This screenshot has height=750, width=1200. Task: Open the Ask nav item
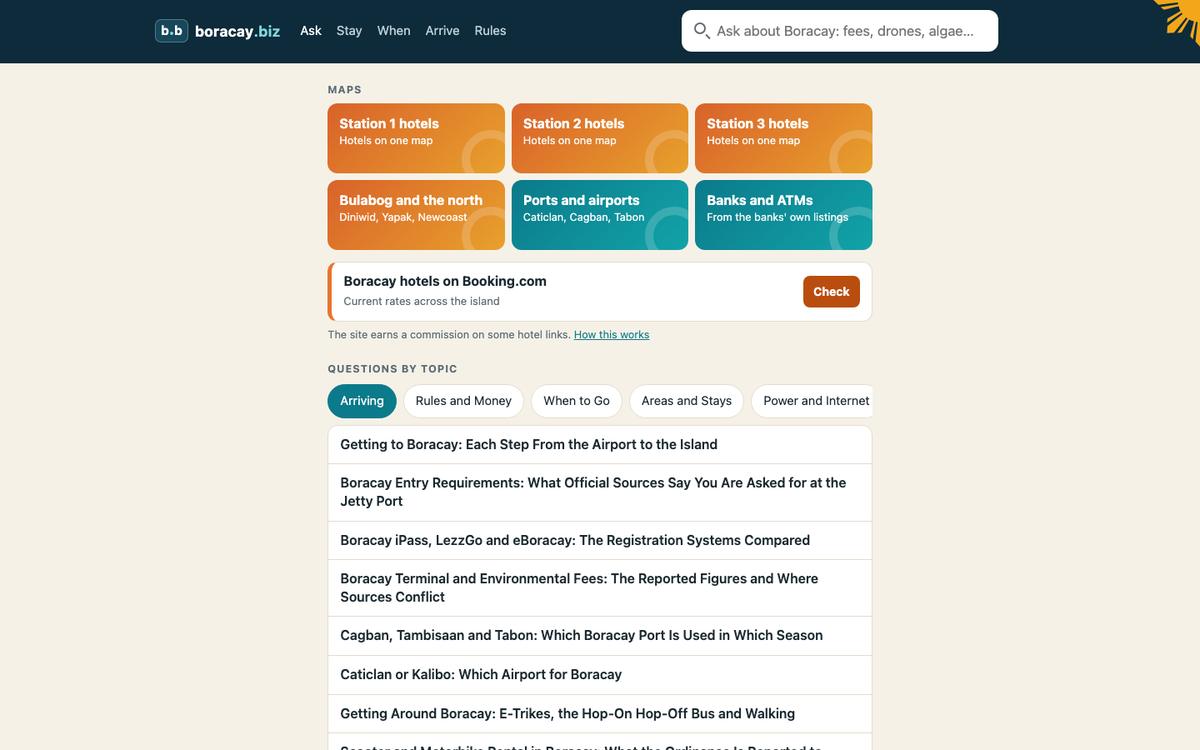[x=311, y=31]
